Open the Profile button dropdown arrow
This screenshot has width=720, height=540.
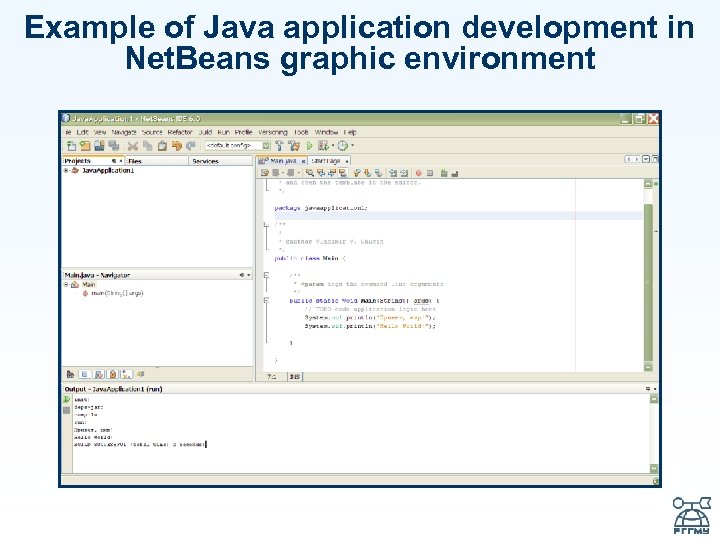[352, 146]
